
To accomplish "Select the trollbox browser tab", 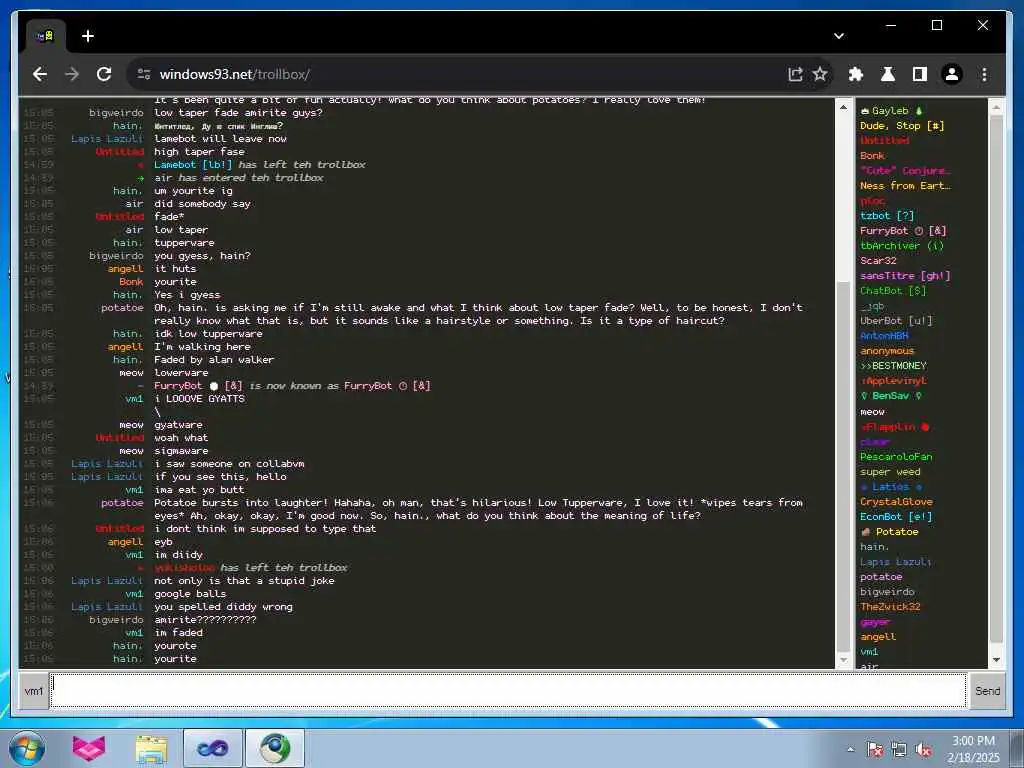I will coord(45,37).
